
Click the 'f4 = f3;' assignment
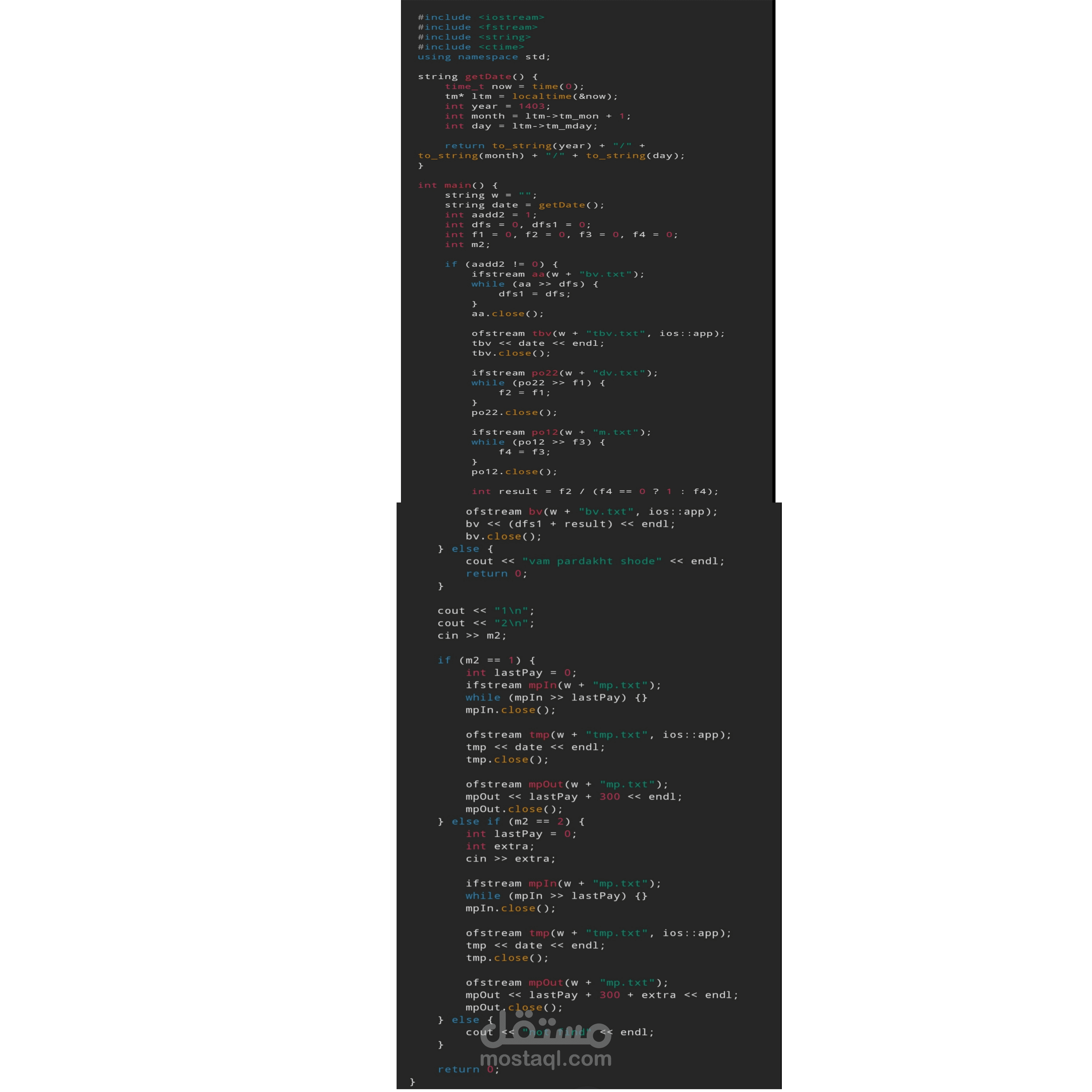click(525, 453)
